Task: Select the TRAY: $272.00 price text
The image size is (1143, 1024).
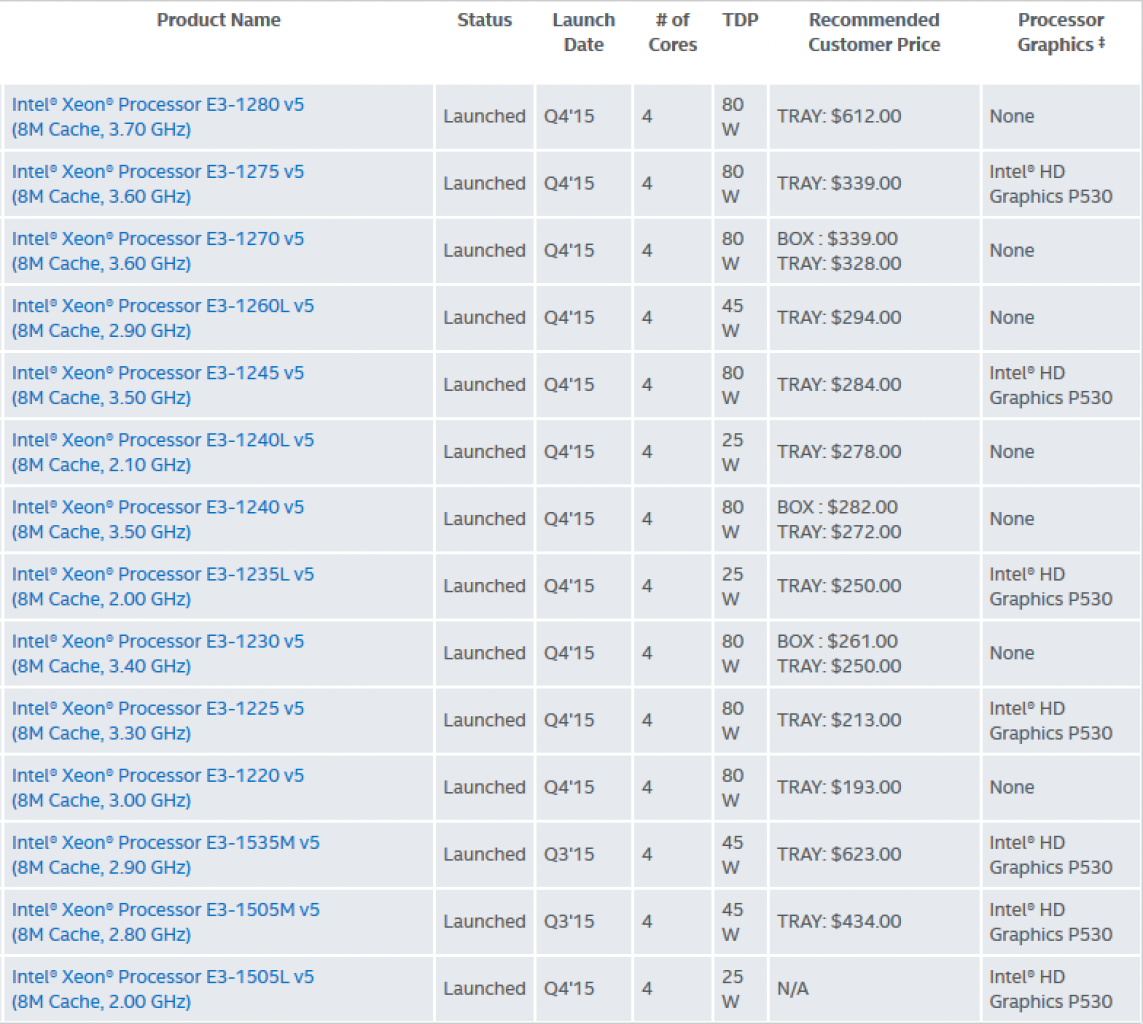Action: (x=839, y=531)
